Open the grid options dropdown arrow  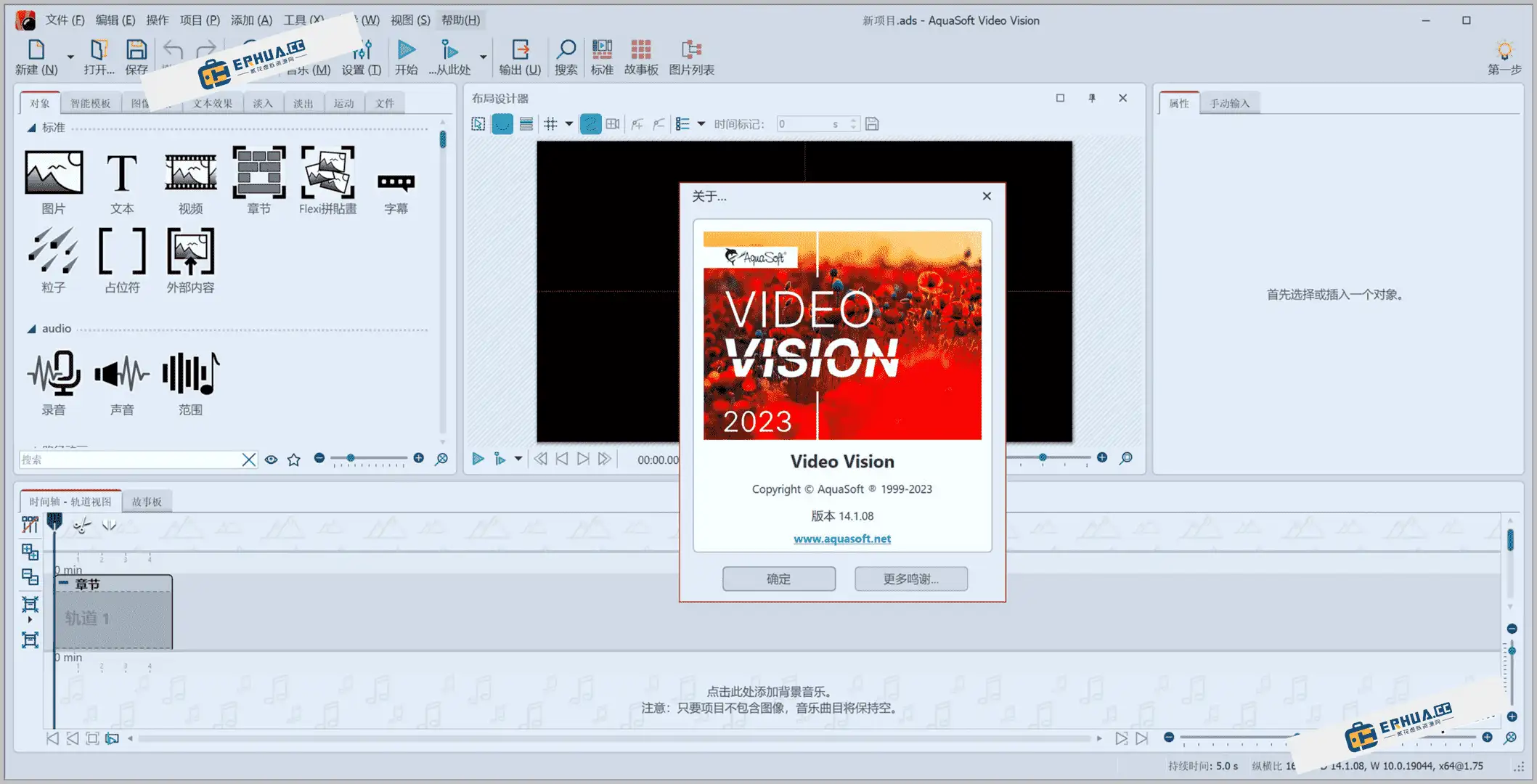coord(569,124)
